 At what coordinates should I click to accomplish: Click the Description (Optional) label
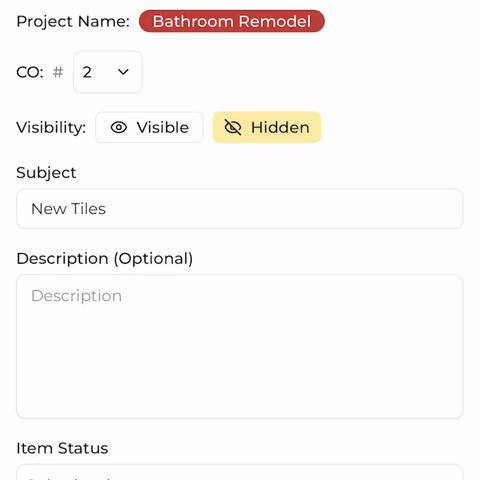click(105, 259)
